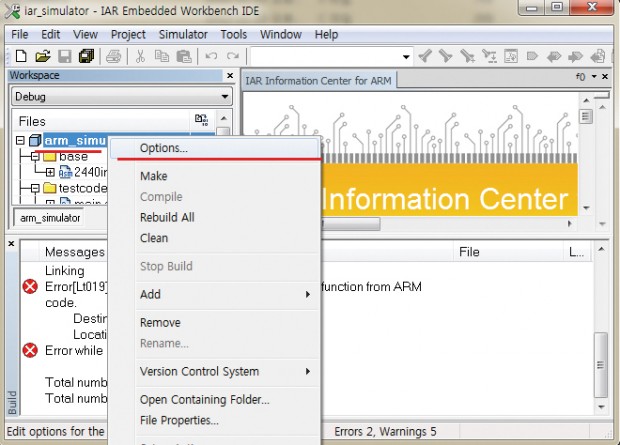Open the Help menu
Viewport: 620px width, 445px height.
click(x=326, y=34)
